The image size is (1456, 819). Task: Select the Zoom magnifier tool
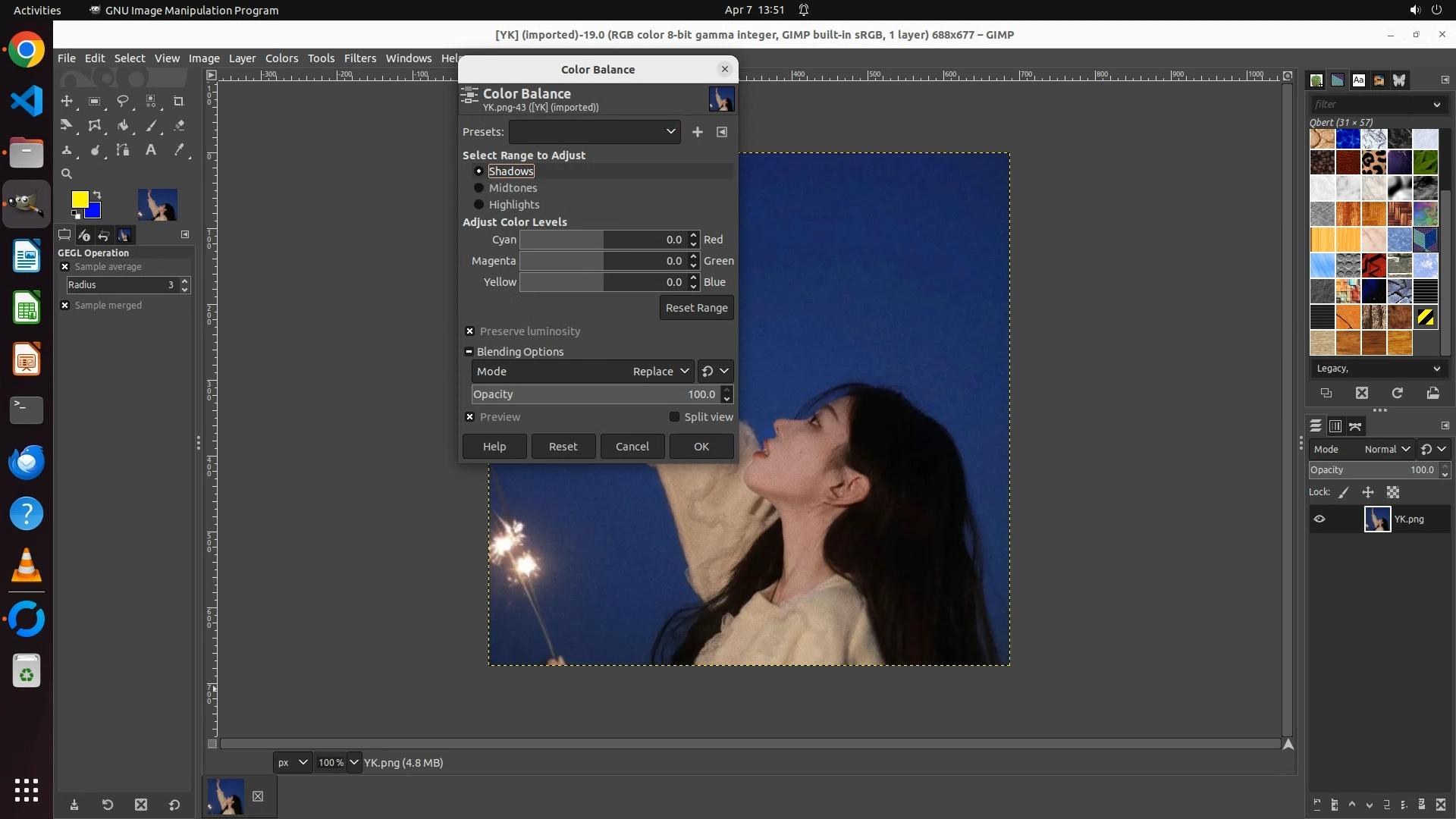pos(67,174)
